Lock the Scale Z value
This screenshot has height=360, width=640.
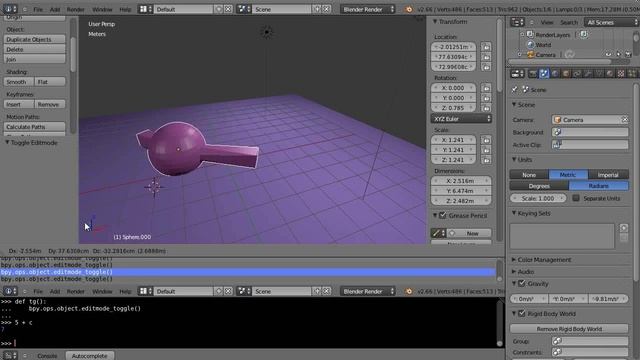(x=486, y=160)
